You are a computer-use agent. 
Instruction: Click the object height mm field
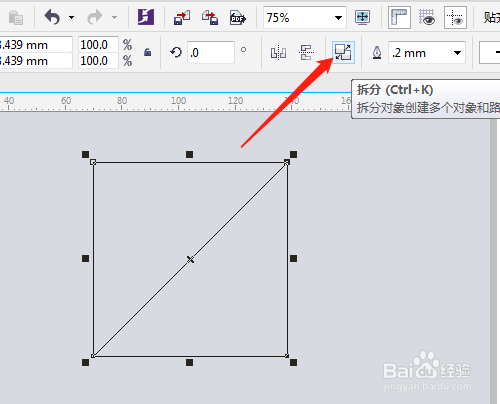pyautogui.click(x=36, y=61)
